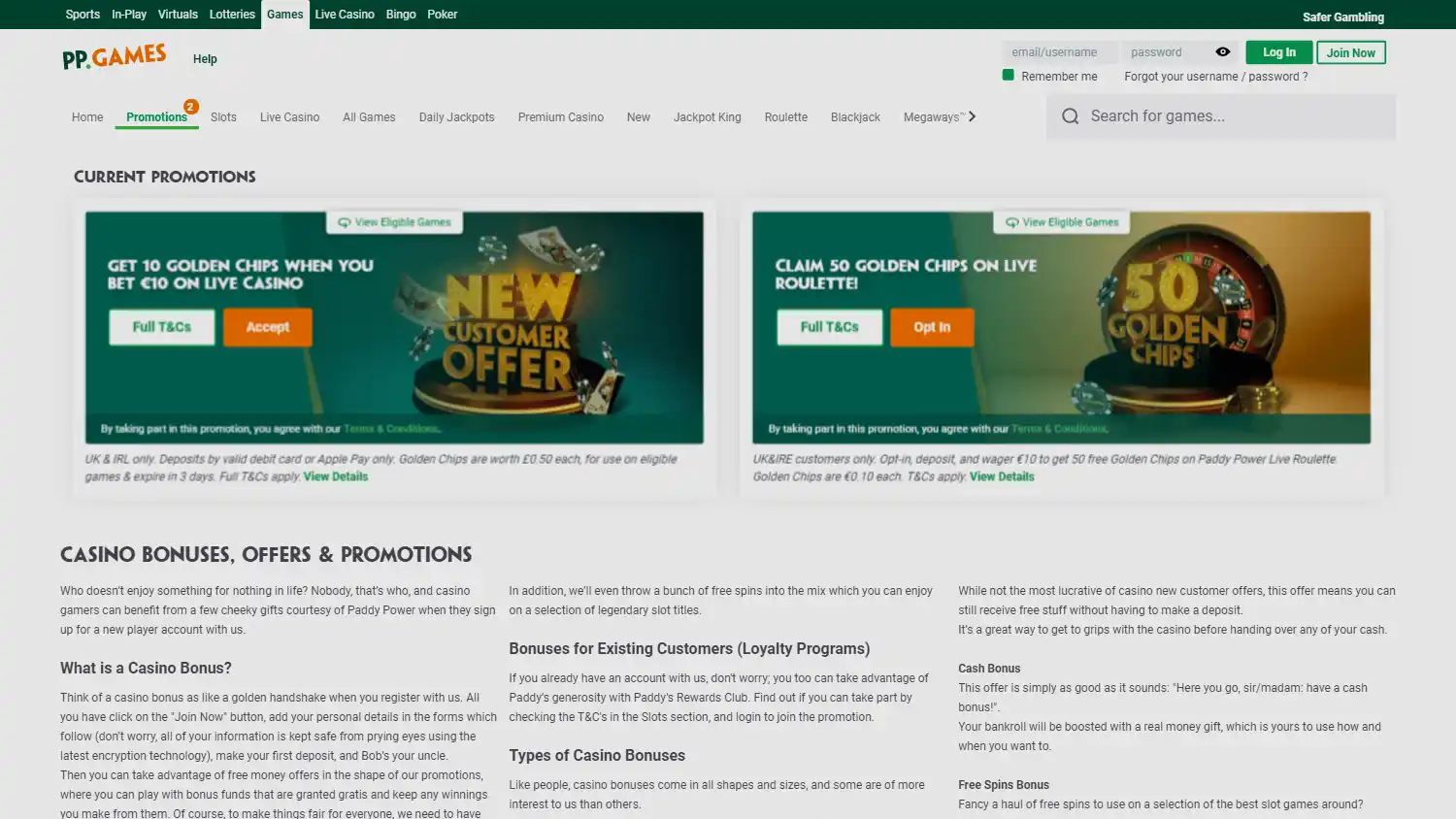Tick the Remember me checkbox
The height and width of the screenshot is (819, 1456).
tap(1008, 75)
